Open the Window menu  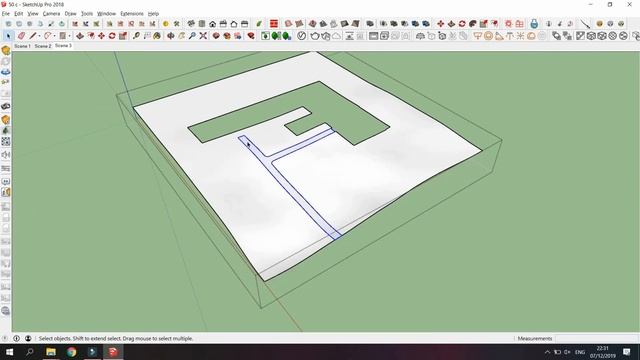(107, 13)
